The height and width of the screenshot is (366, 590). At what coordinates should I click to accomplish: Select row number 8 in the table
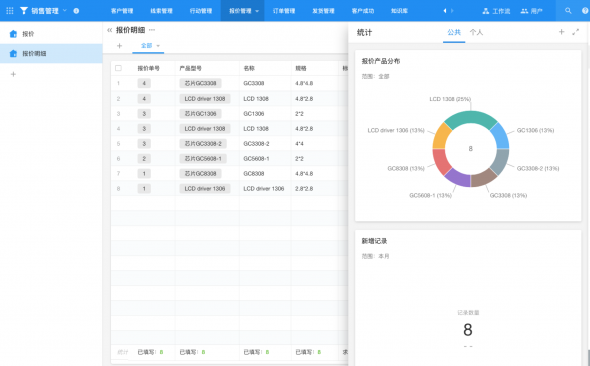click(x=118, y=188)
